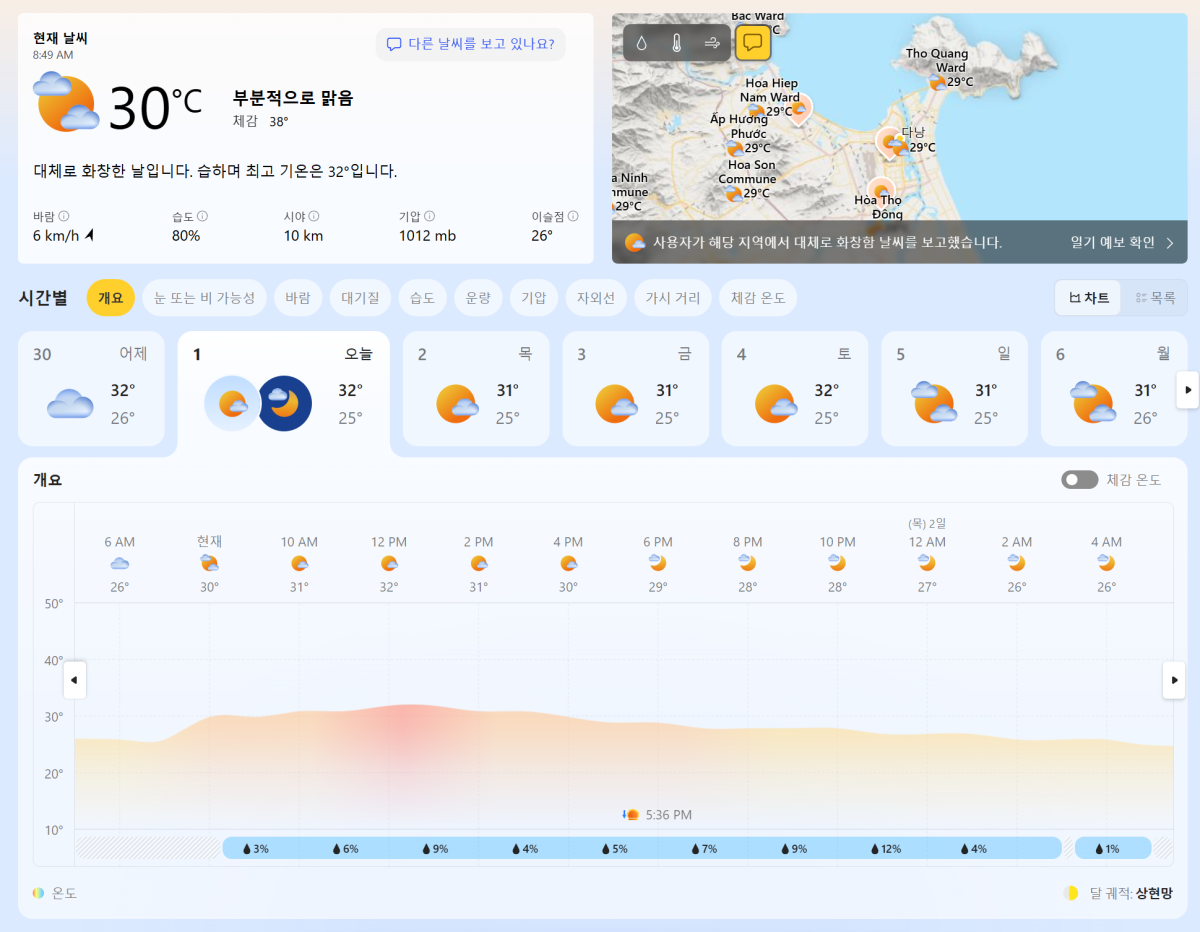Screen dimensions: 1200x932
Task: Select the 토 day 4 forecast card
Action: 794,389
